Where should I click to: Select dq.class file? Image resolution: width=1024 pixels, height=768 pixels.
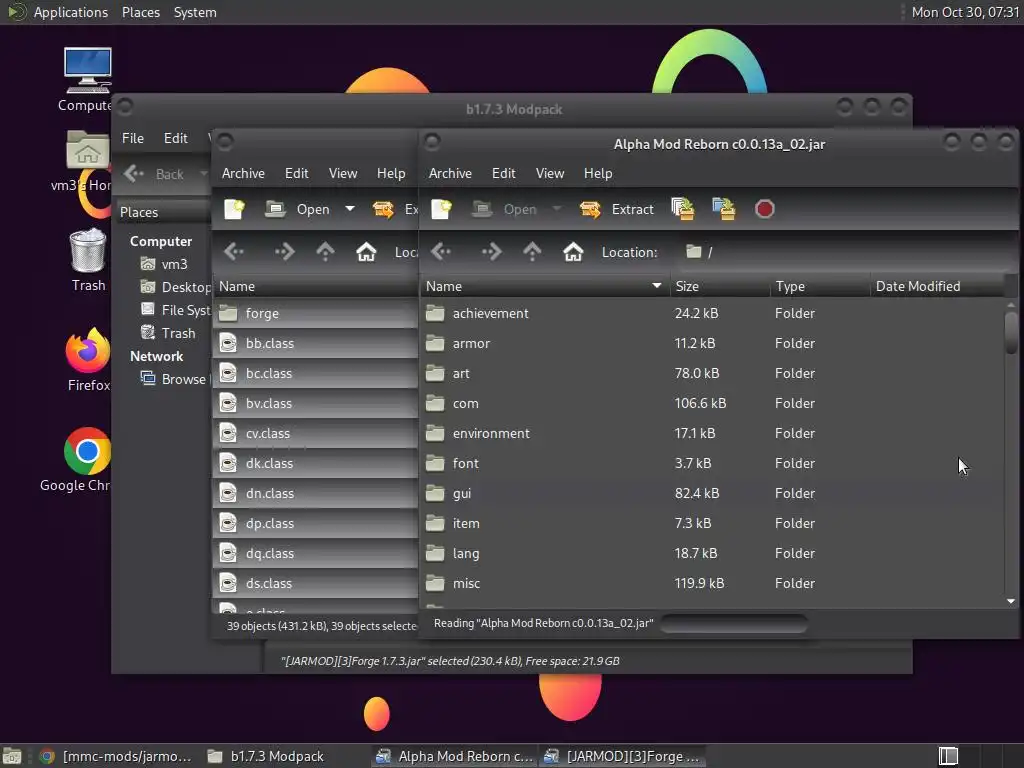click(315, 554)
